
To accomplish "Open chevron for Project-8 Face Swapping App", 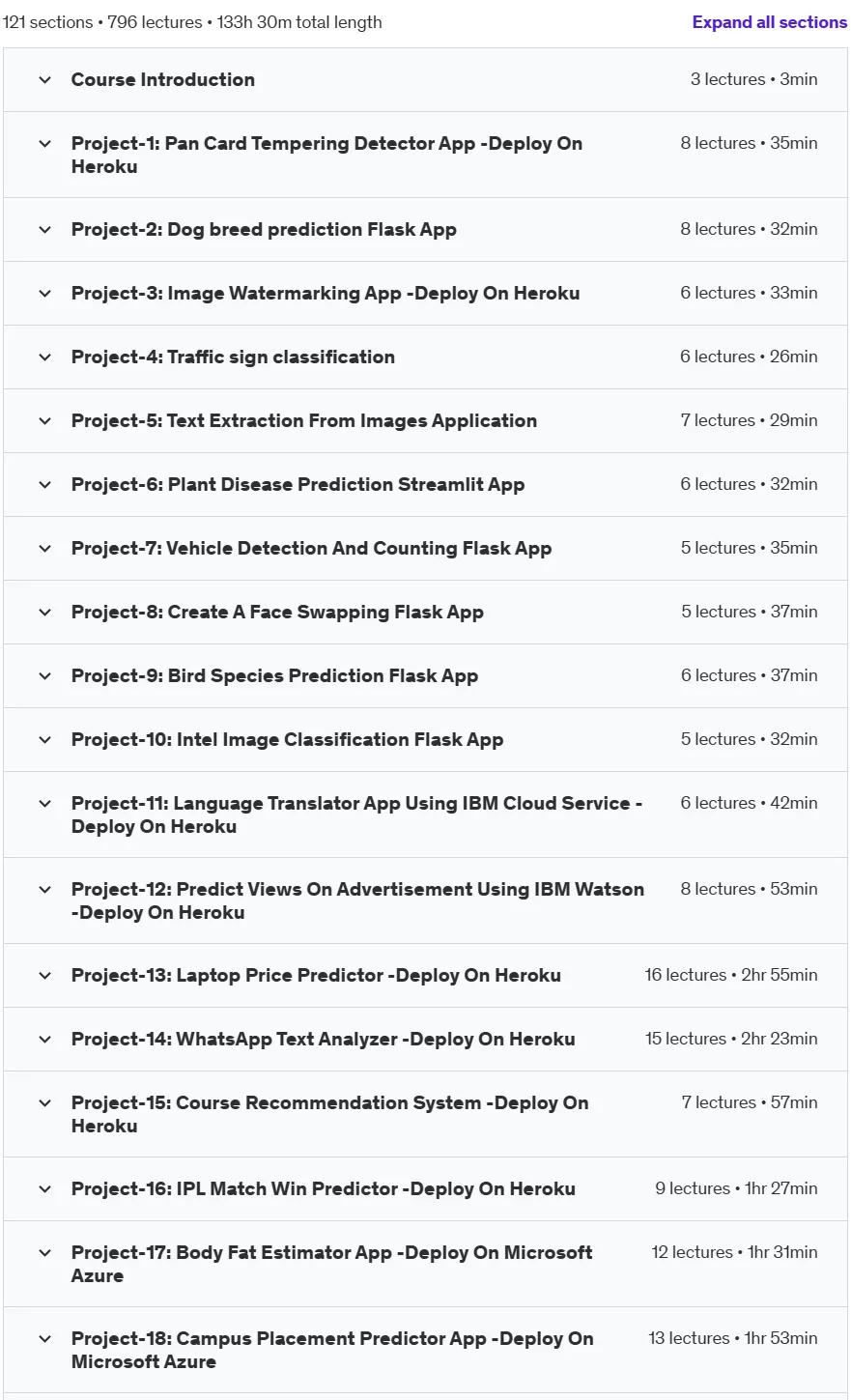I will coord(44,613).
